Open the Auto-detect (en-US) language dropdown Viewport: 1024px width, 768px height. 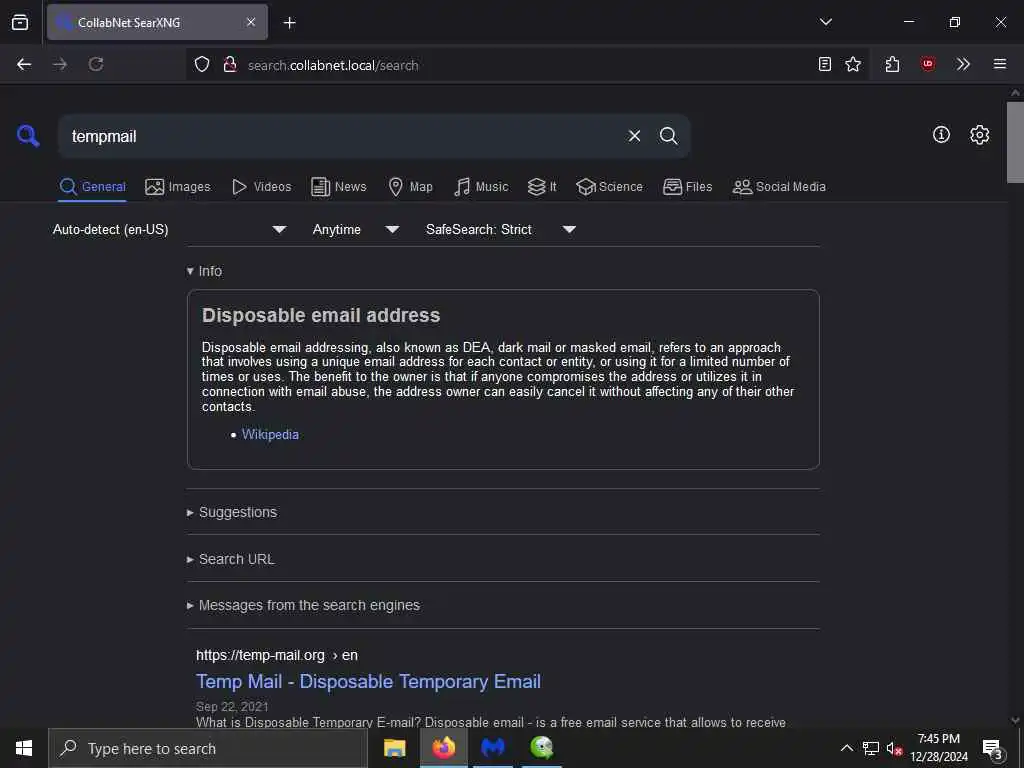(x=170, y=229)
